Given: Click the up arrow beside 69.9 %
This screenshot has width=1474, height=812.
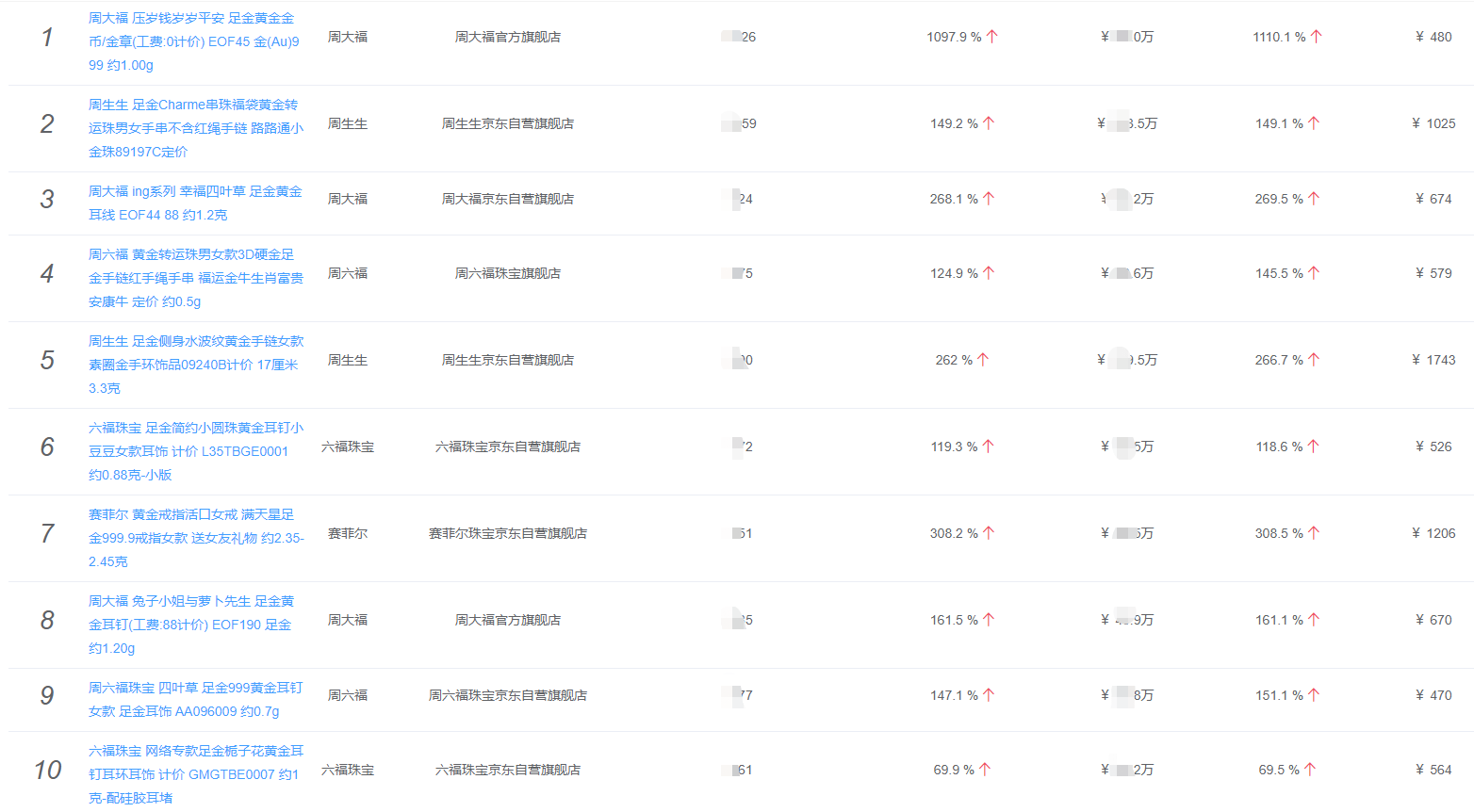Looking at the screenshot, I should pyautogui.click(x=984, y=770).
